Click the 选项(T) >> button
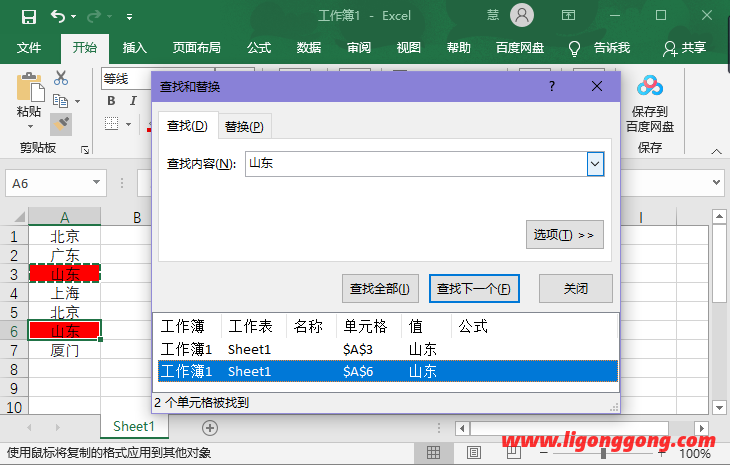 coord(565,235)
